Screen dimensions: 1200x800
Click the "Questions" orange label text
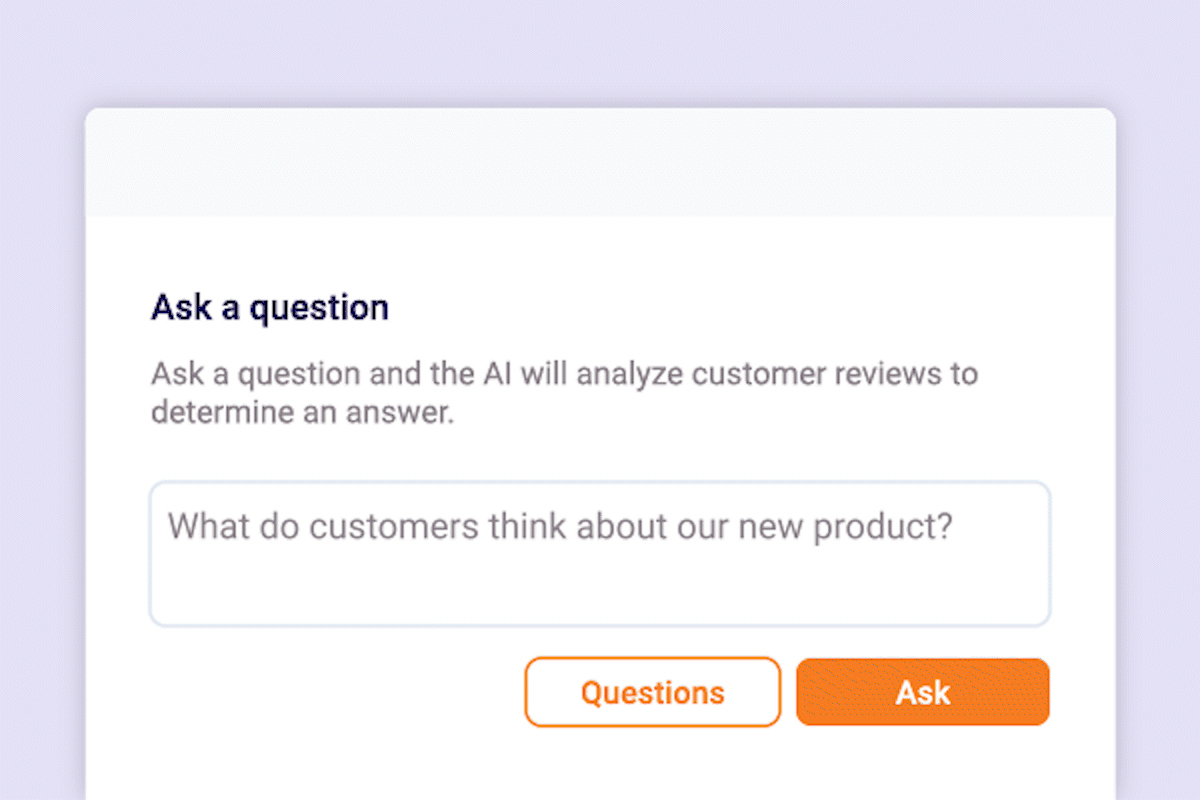[652, 692]
